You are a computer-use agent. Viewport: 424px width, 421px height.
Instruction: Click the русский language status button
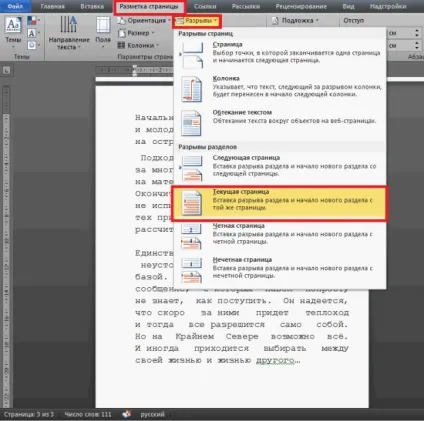coord(152,414)
